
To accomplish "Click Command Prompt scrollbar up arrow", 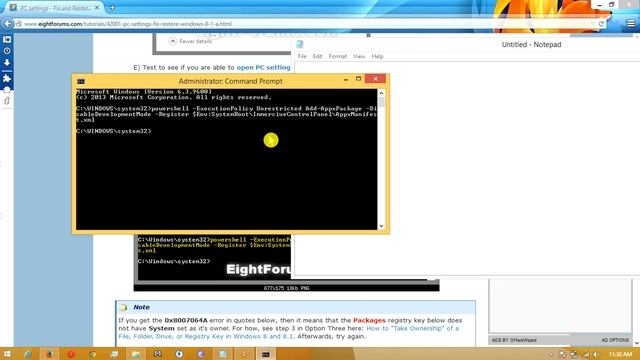I will [381, 93].
